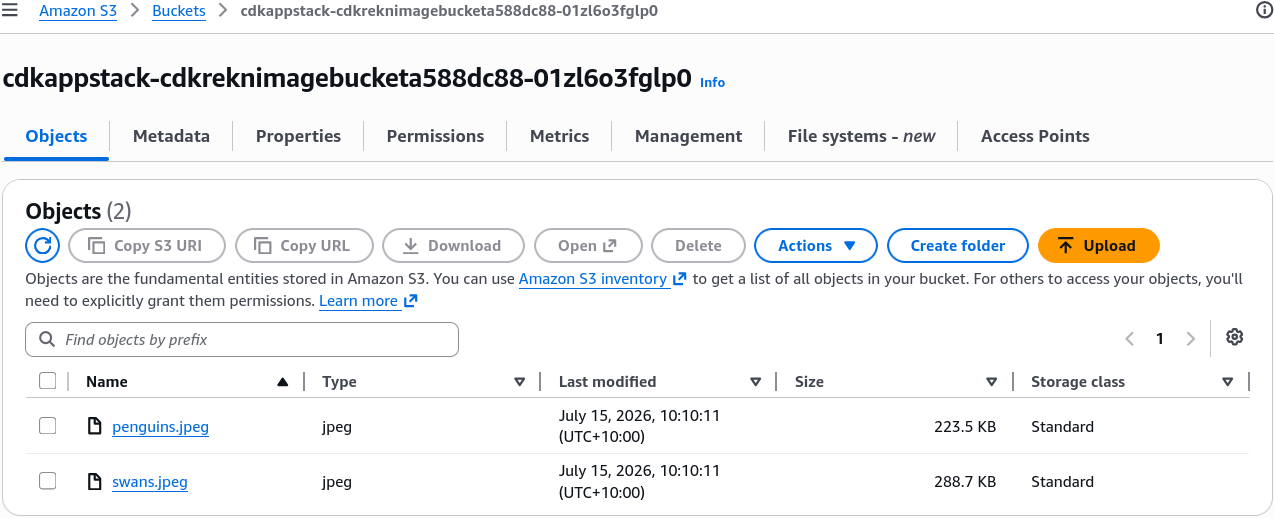Click the jpeg type cell for swans.jpeg
This screenshot has height=518, width=1274.
[x=337, y=482]
